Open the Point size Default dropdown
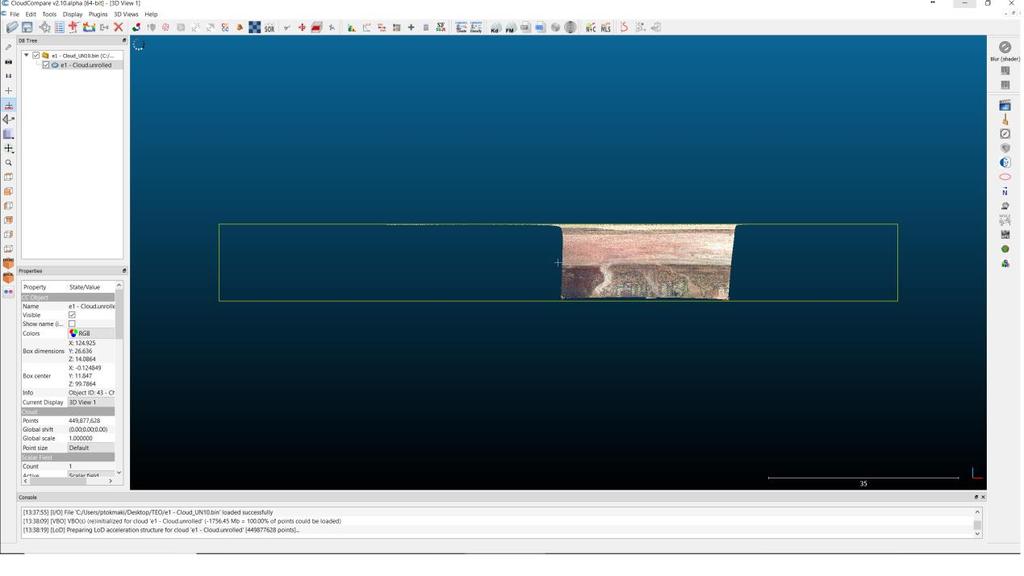This screenshot has width=1024, height=576. pos(91,448)
